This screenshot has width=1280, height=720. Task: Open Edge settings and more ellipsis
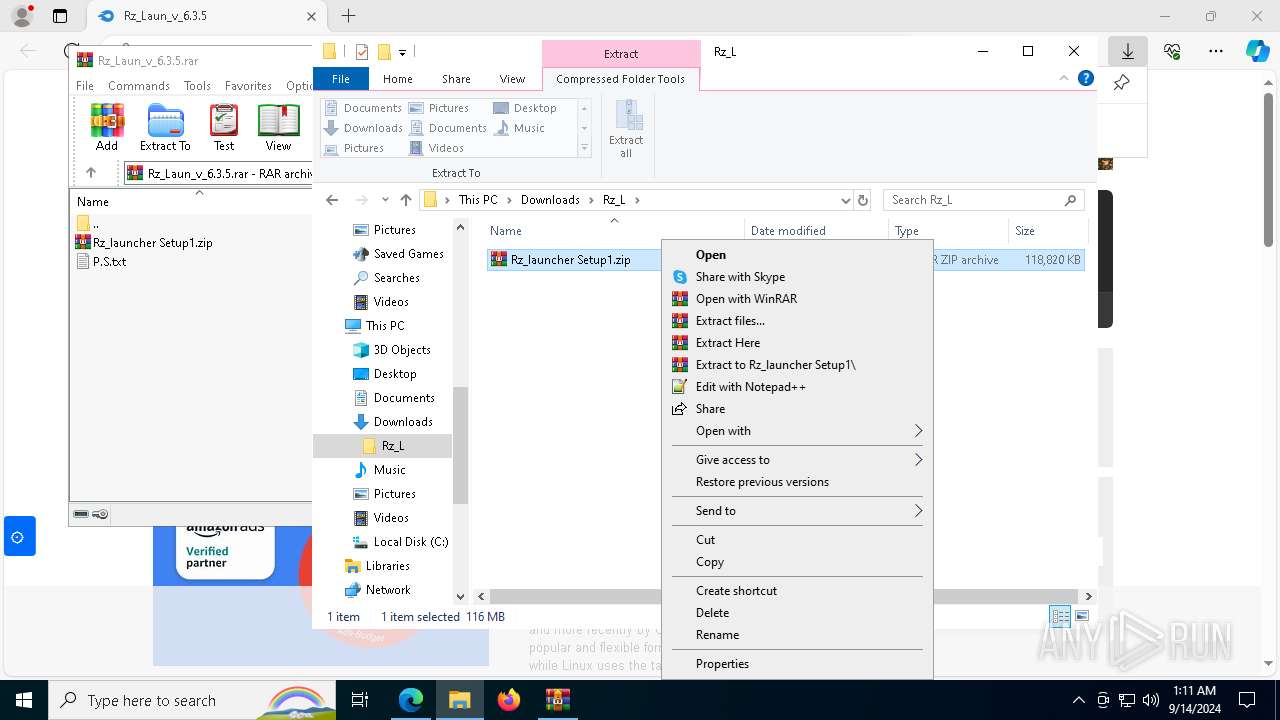[x=1216, y=51]
